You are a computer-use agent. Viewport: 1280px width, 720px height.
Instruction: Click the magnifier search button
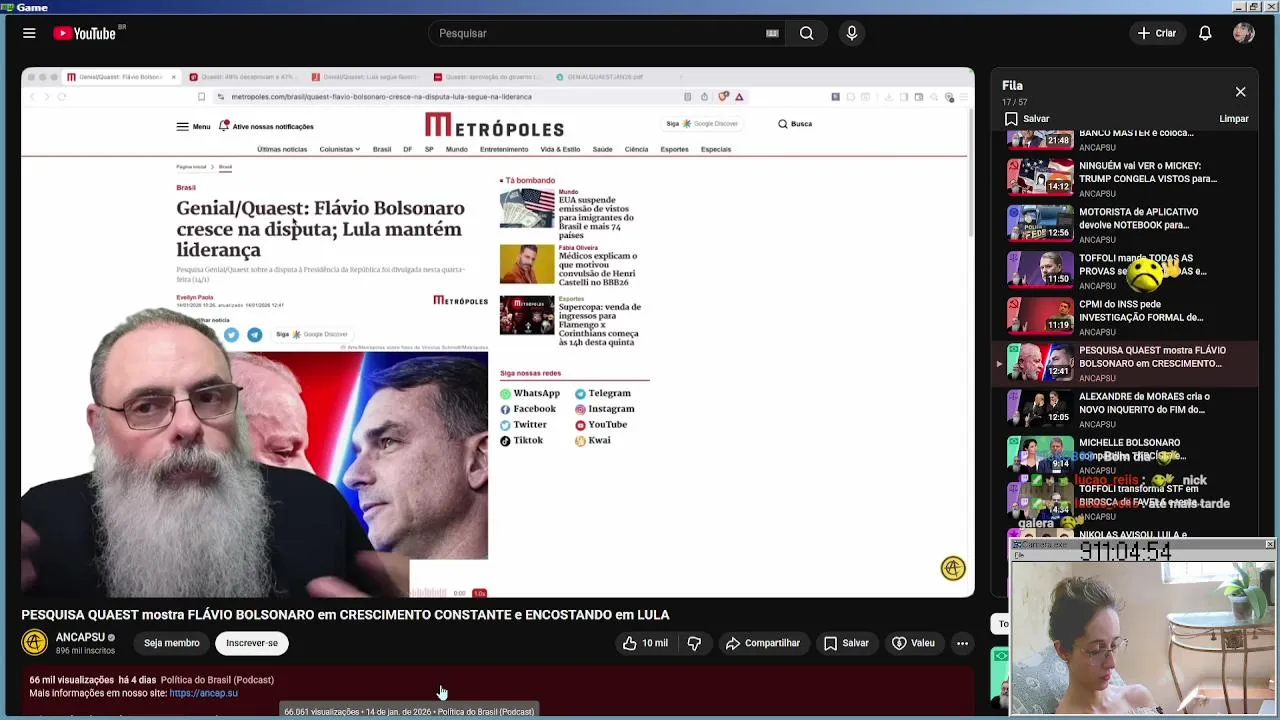pos(806,33)
